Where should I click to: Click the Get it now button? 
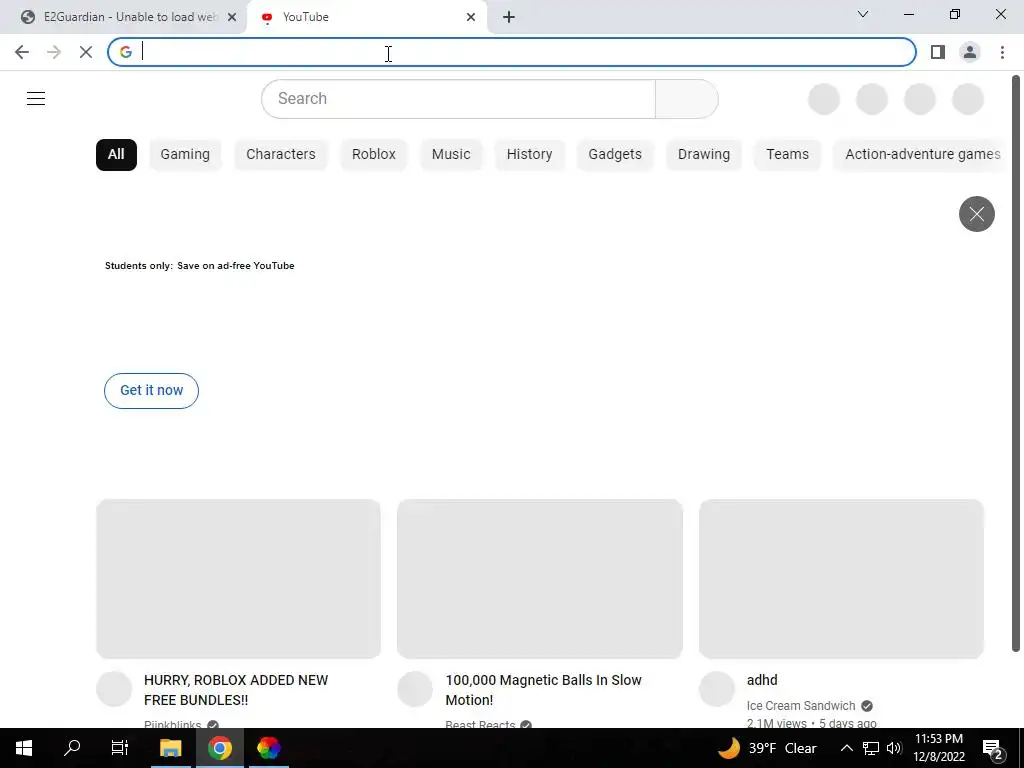[152, 391]
